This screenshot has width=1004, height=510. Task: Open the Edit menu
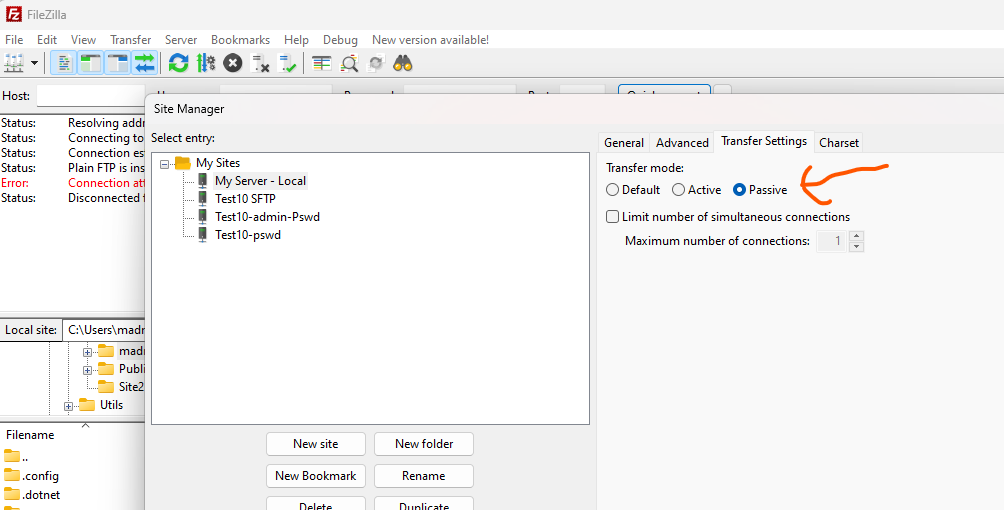pyautogui.click(x=47, y=40)
